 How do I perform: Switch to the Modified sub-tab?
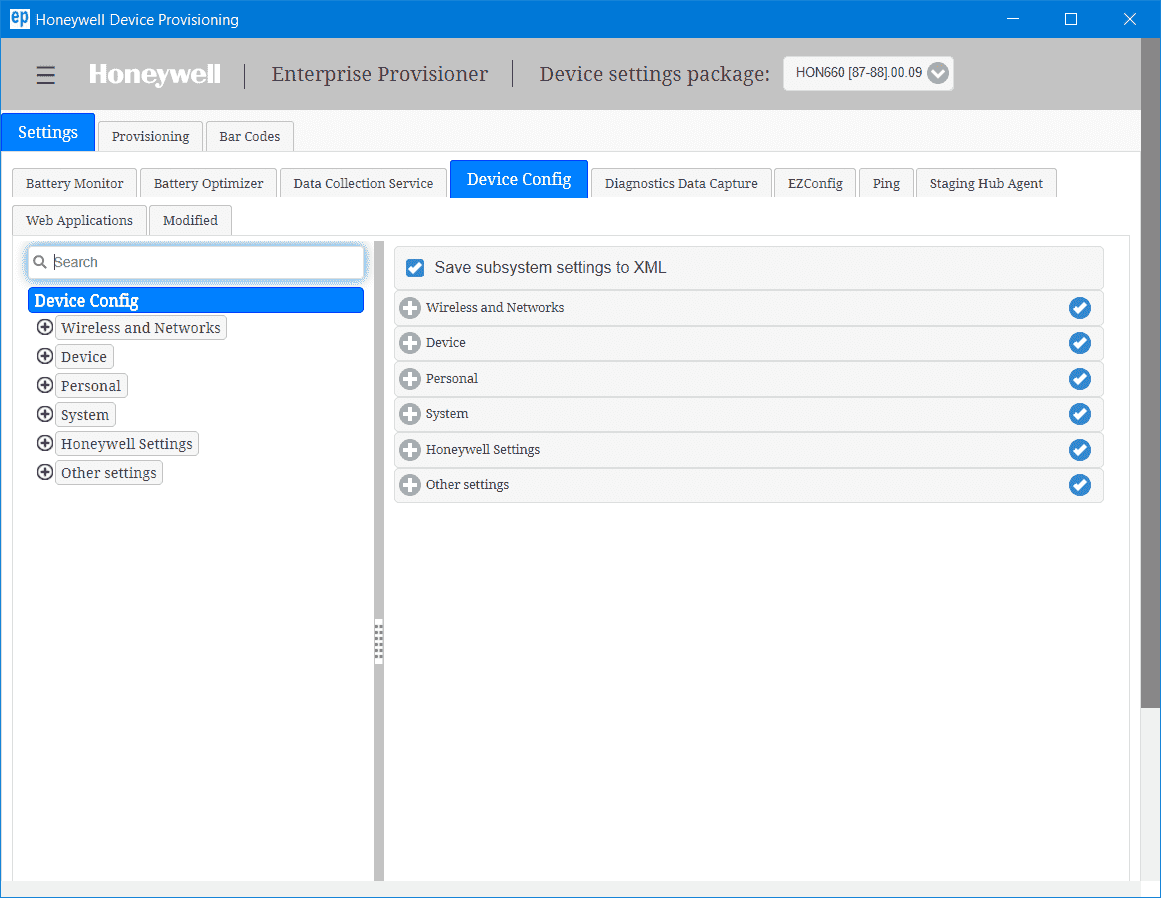point(189,220)
